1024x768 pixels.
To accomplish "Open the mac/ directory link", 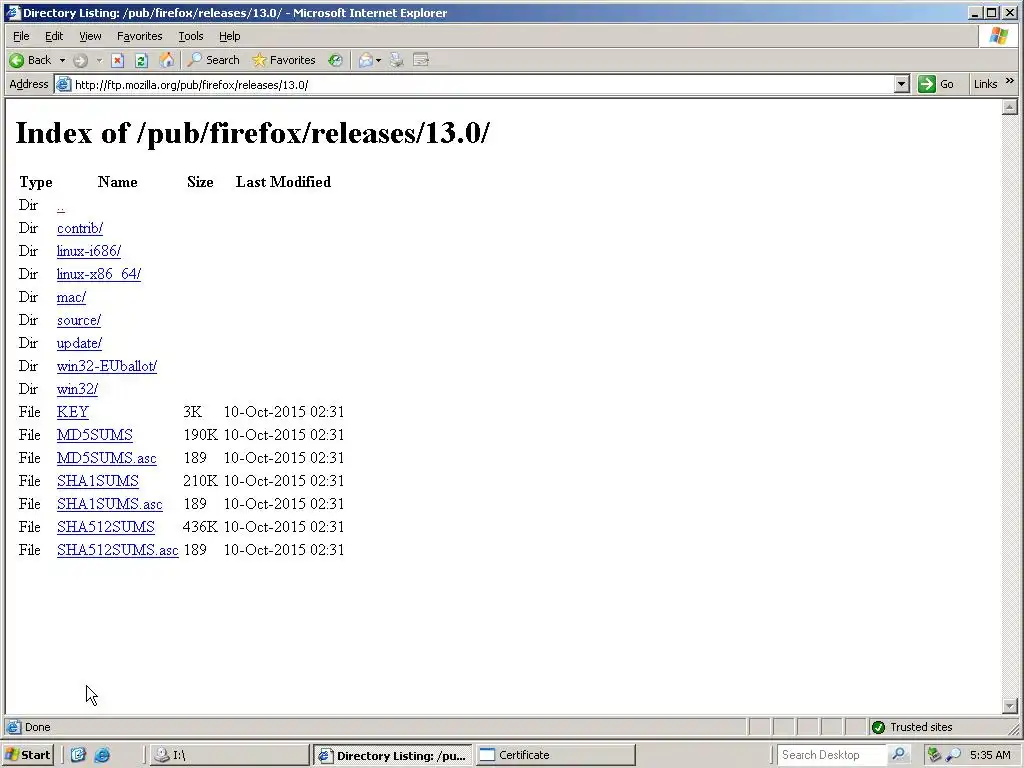I will click(x=71, y=298).
